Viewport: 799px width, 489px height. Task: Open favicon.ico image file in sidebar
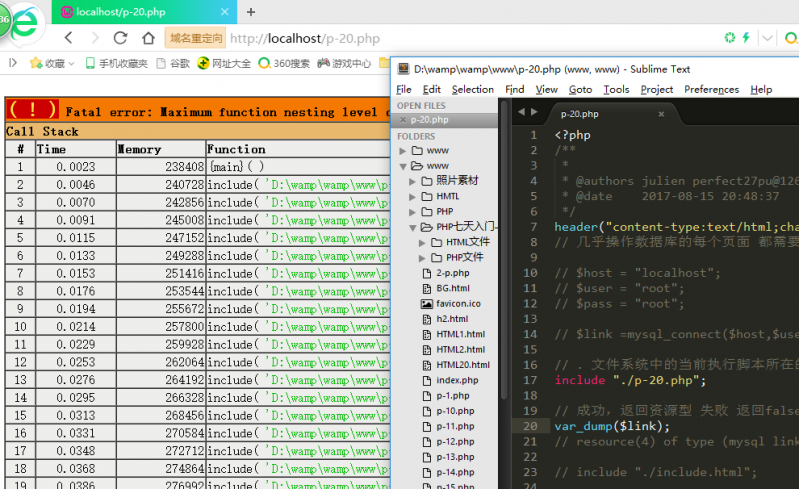pyautogui.click(x=458, y=303)
